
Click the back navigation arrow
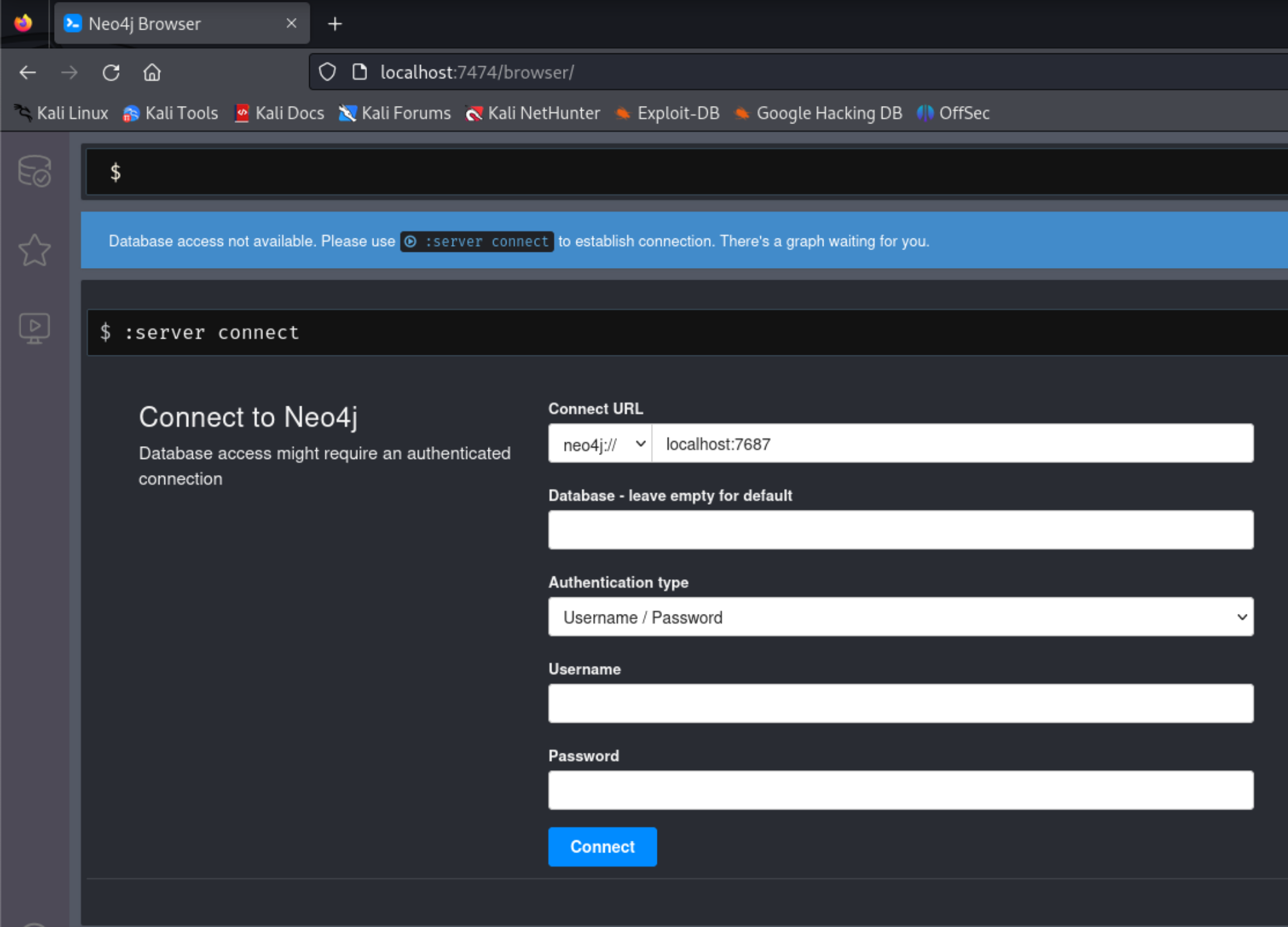(x=27, y=72)
